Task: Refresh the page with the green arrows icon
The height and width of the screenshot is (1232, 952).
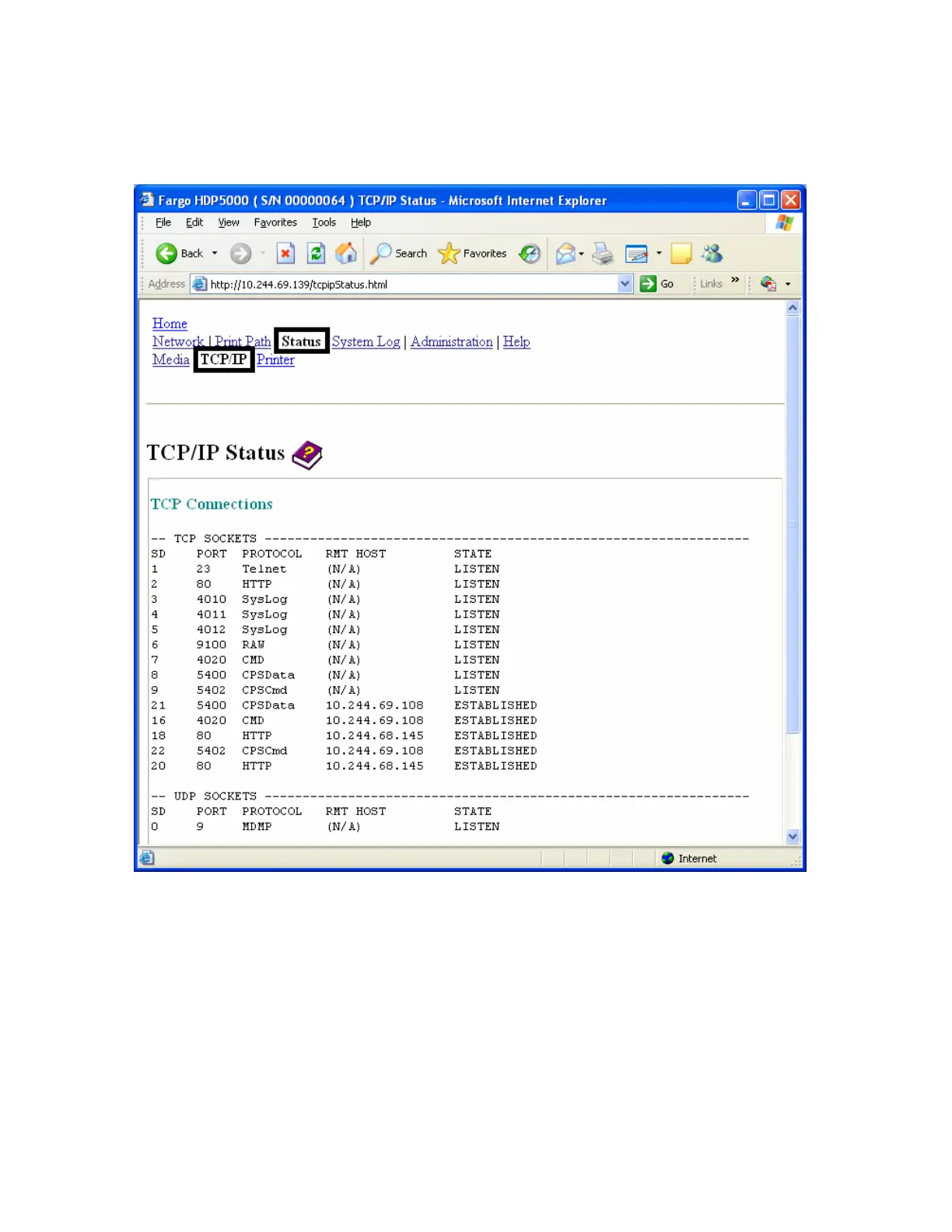Action: (x=316, y=254)
